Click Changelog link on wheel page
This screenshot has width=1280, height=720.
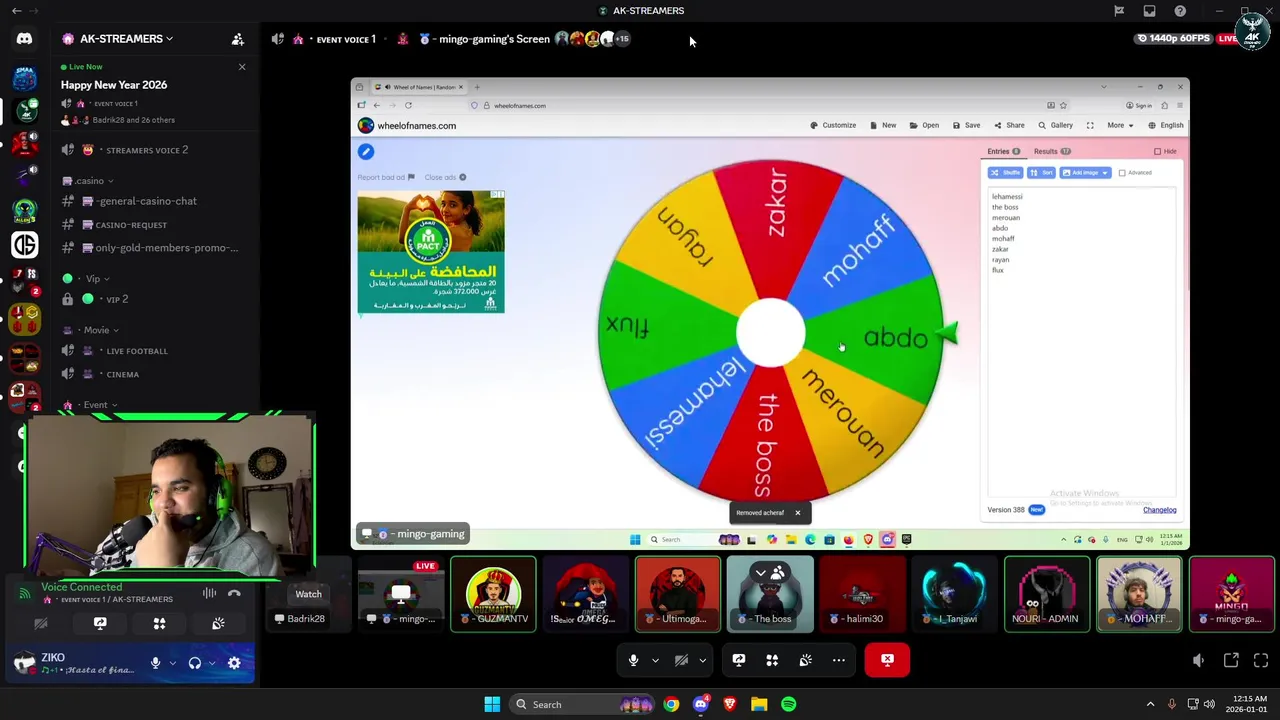coord(1160,510)
